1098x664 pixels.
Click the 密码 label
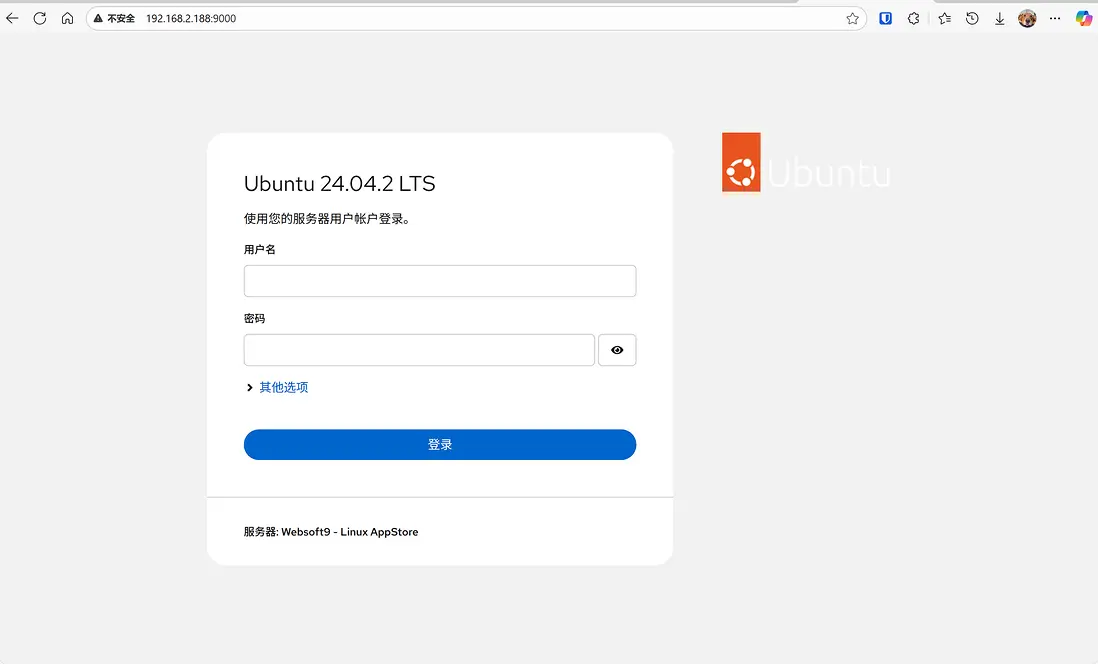pos(254,318)
